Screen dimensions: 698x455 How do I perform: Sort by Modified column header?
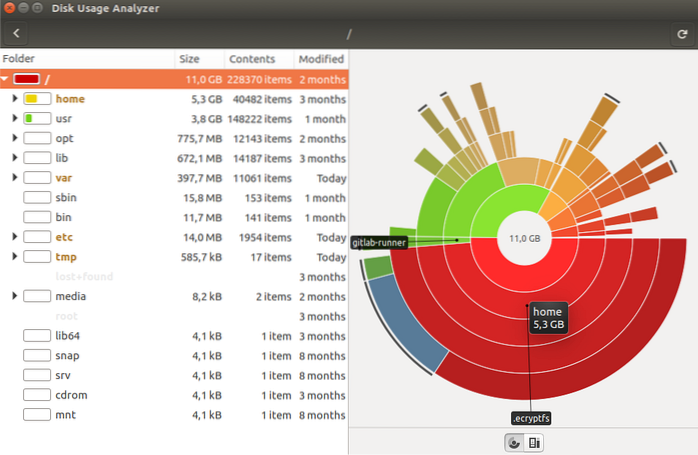click(x=320, y=59)
